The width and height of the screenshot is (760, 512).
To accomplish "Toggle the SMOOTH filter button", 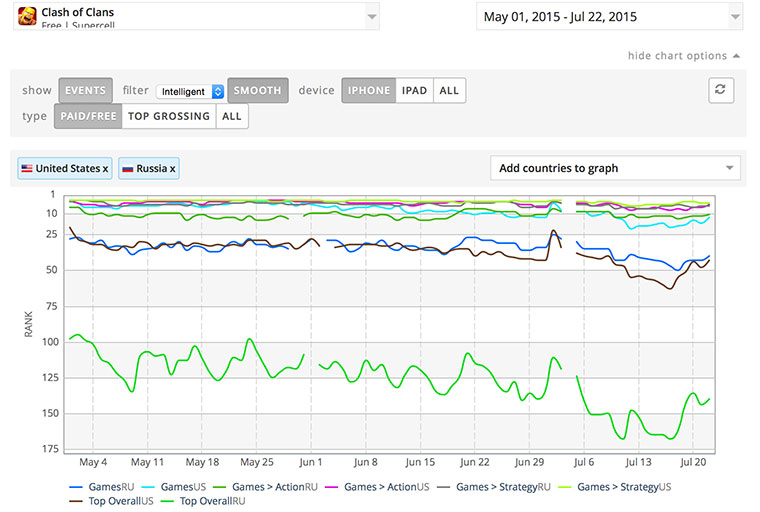I will [258, 90].
